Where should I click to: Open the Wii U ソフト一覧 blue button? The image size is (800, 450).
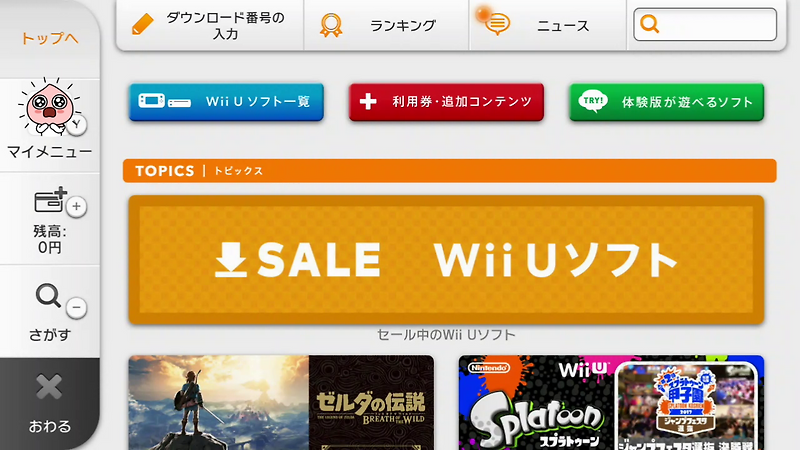click(x=227, y=102)
